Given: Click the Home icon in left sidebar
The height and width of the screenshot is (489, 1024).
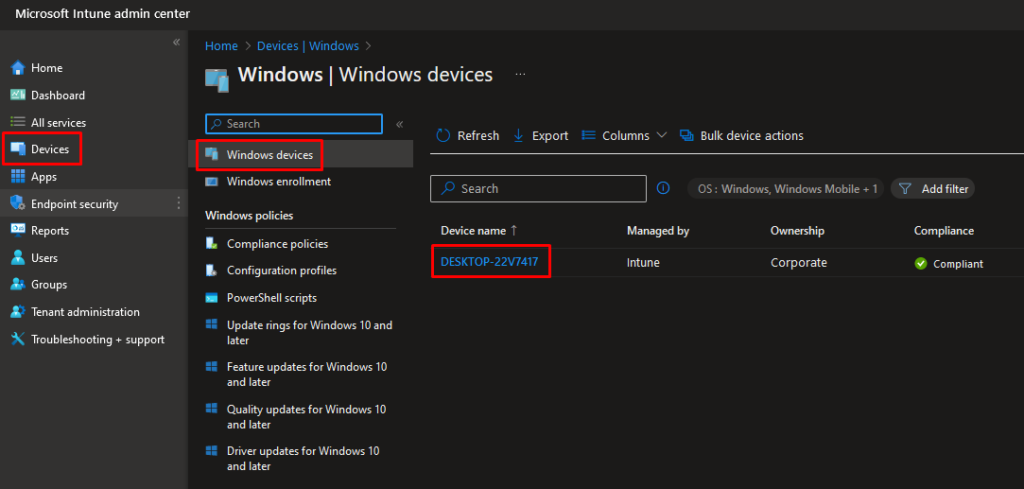Looking at the screenshot, I should [18, 68].
